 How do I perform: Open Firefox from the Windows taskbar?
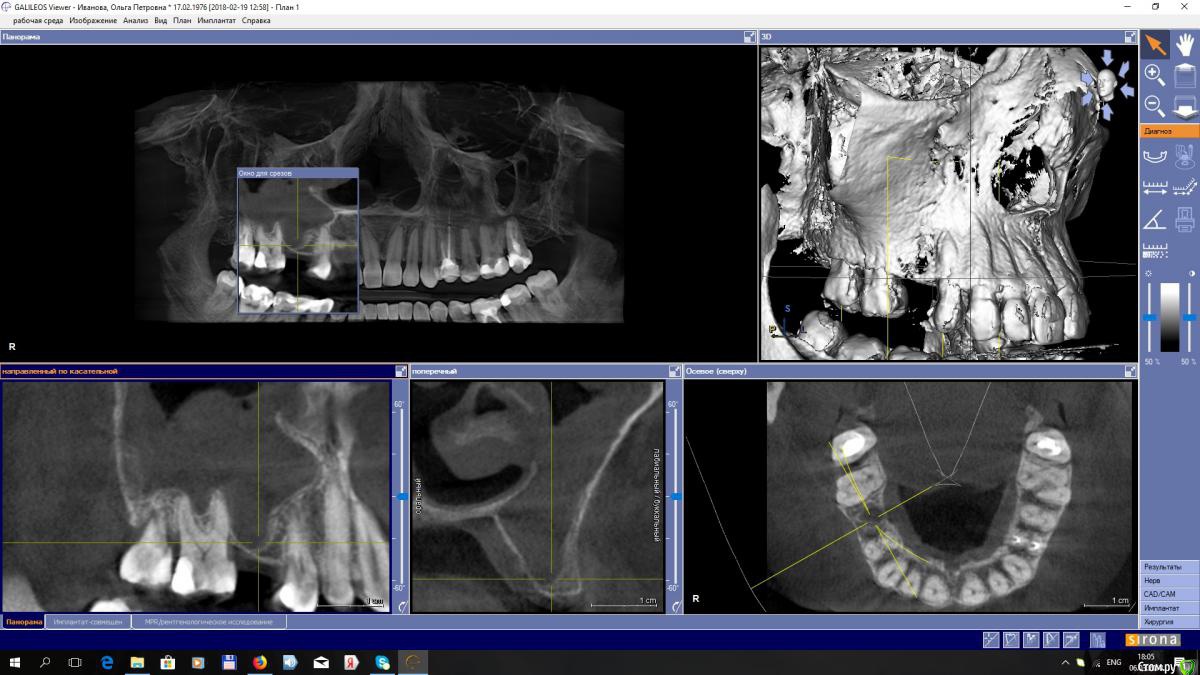click(259, 662)
